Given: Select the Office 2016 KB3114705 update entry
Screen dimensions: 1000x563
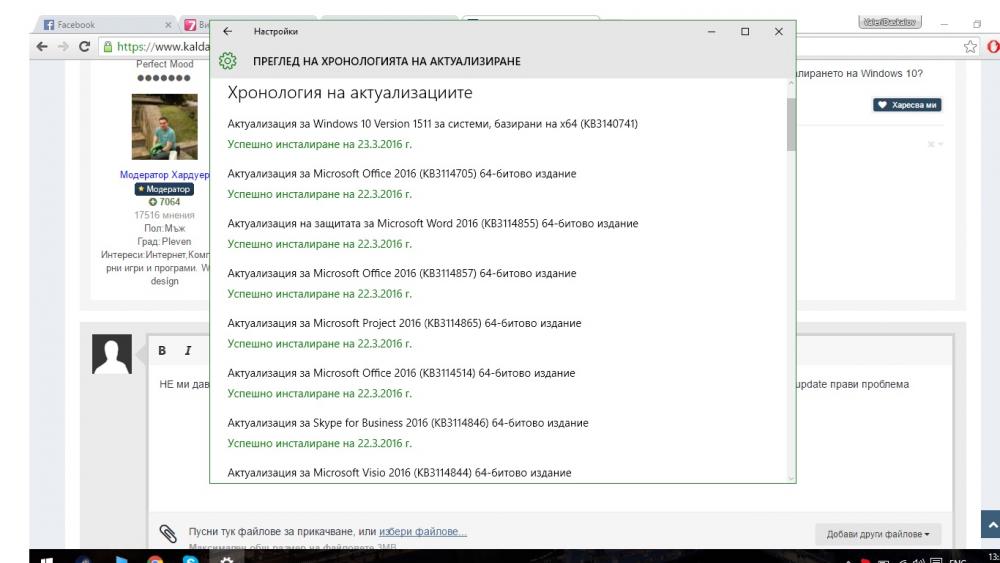Looking at the screenshot, I should pyautogui.click(x=402, y=173).
